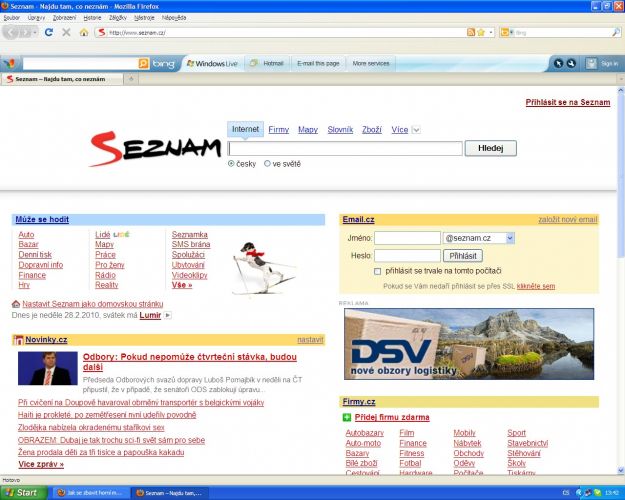
Task: Open back/forward history dropdown arrow
Action: 35,32
